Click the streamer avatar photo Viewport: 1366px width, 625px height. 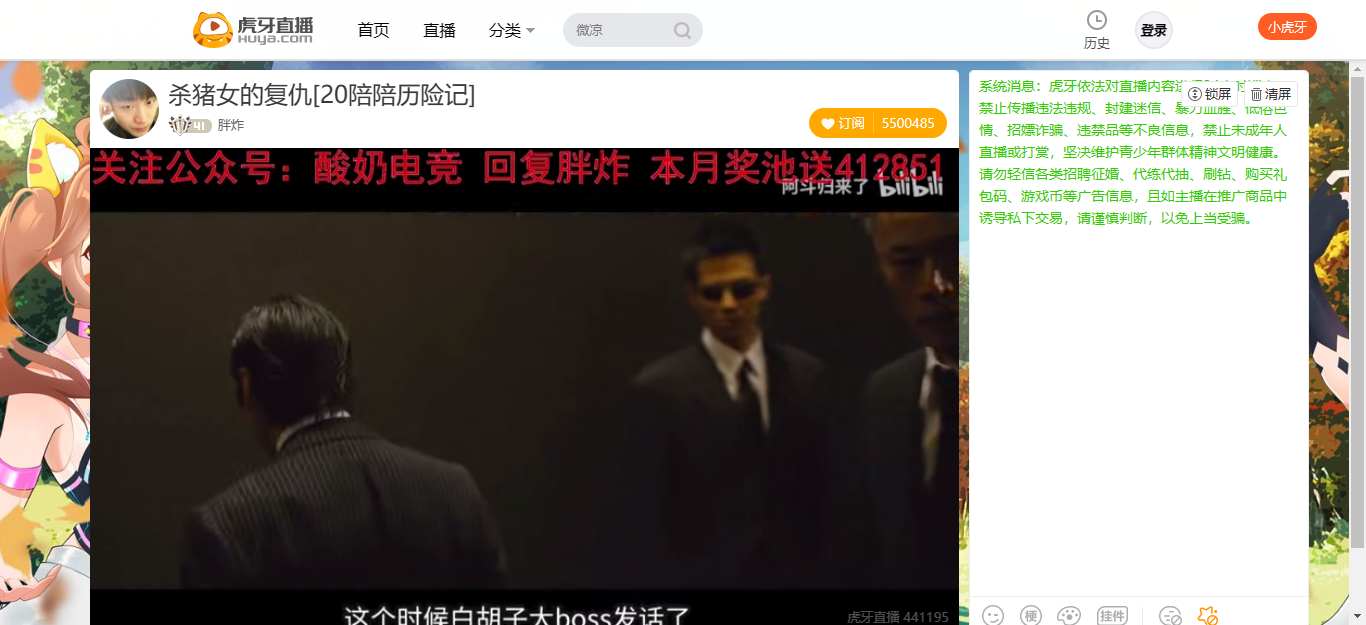(x=129, y=109)
